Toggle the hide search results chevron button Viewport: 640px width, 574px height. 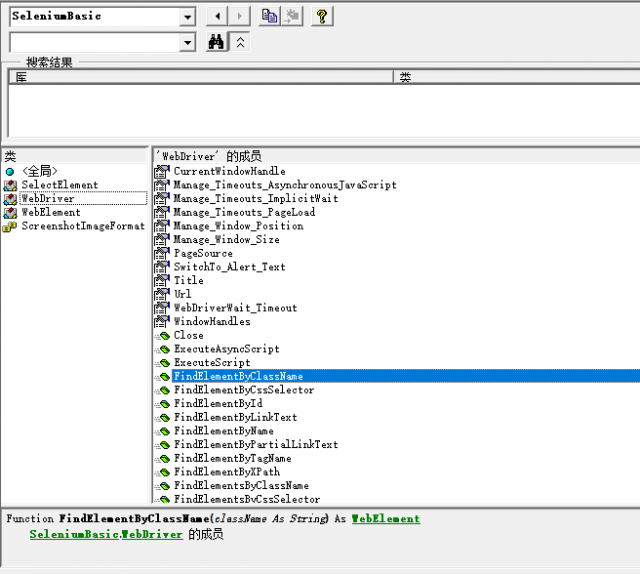click(240, 42)
